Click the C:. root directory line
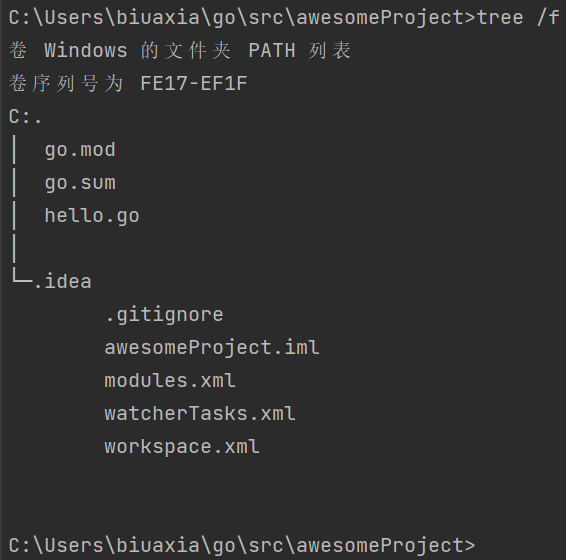The height and width of the screenshot is (560, 566). pyautogui.click(x=25, y=117)
